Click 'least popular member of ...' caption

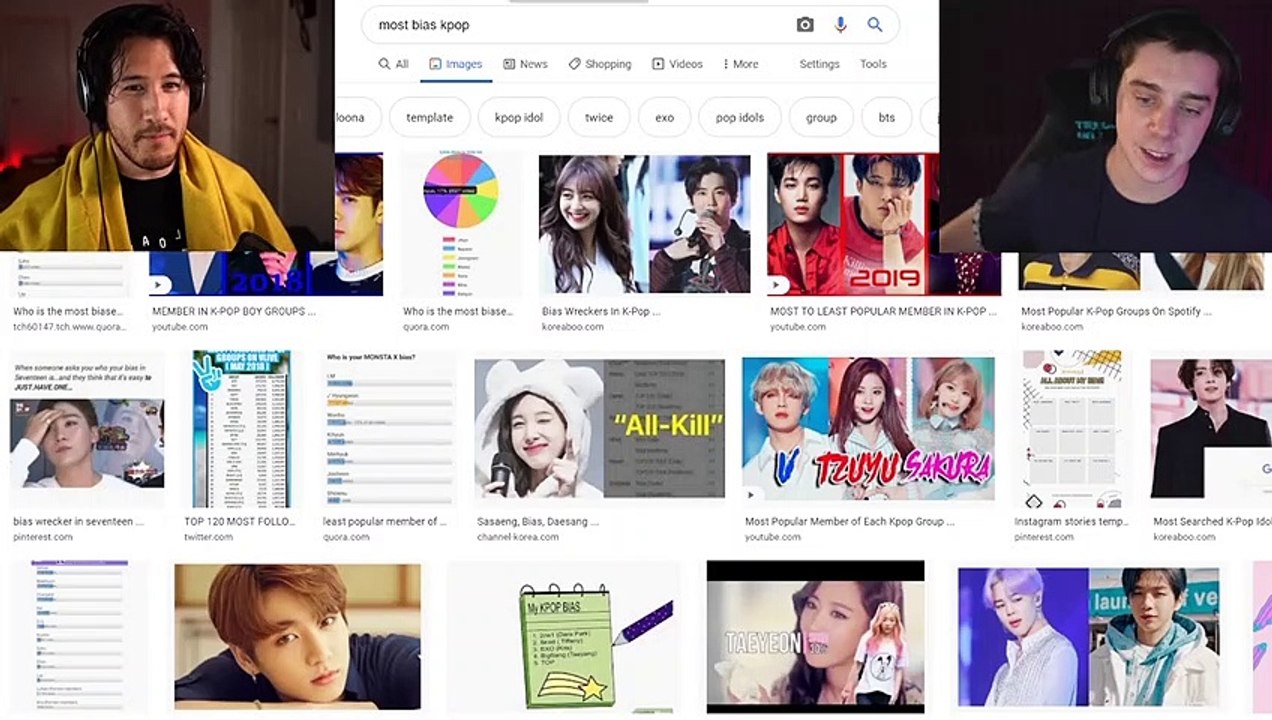[385, 522]
